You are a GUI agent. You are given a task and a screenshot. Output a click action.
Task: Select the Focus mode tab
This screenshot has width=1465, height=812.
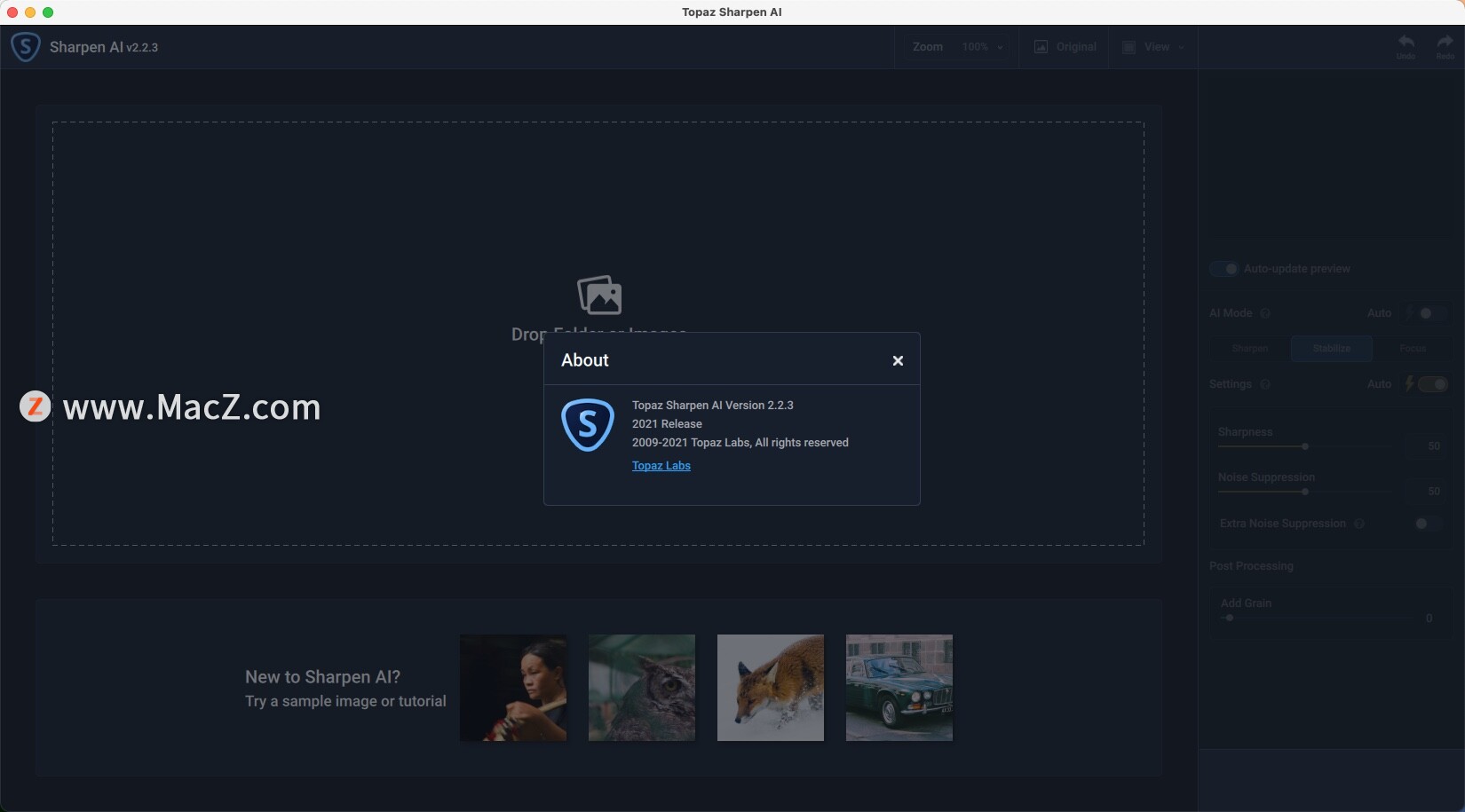1413,349
